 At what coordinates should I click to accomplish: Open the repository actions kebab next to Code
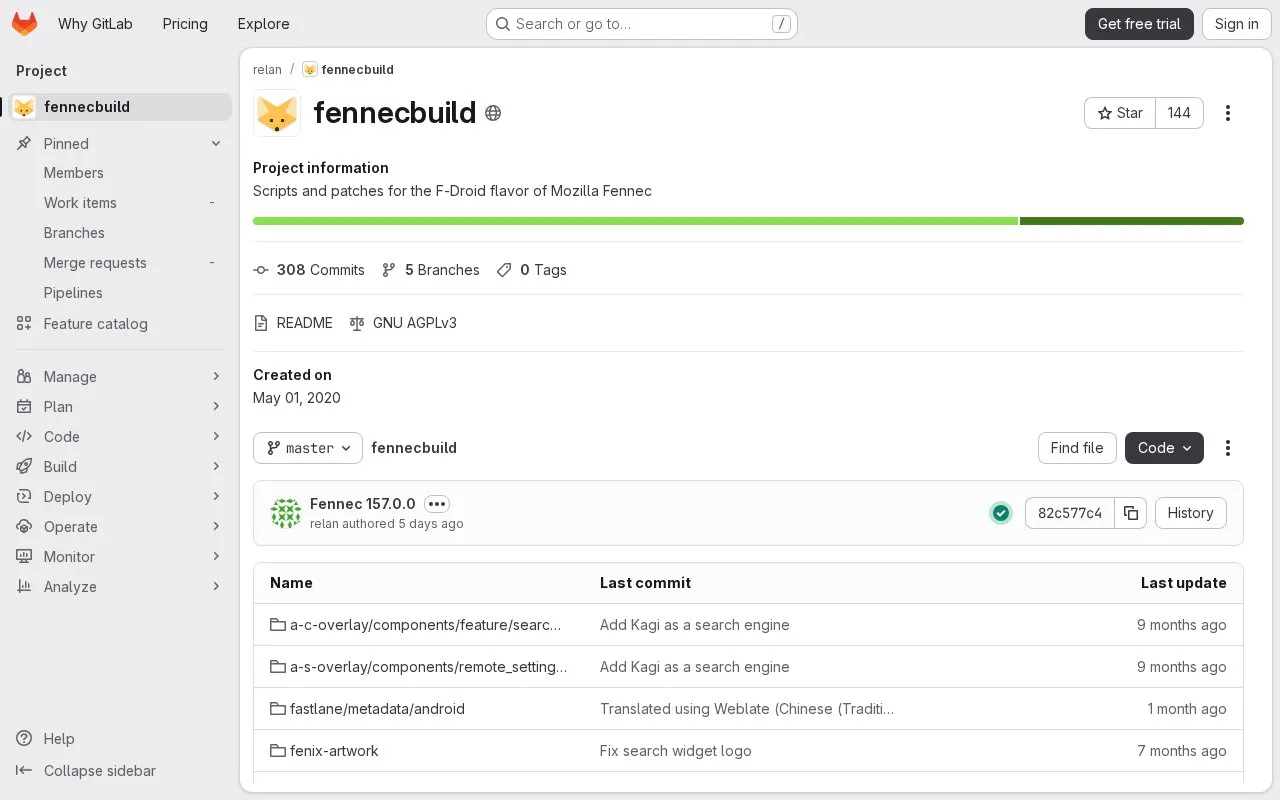tap(1228, 448)
